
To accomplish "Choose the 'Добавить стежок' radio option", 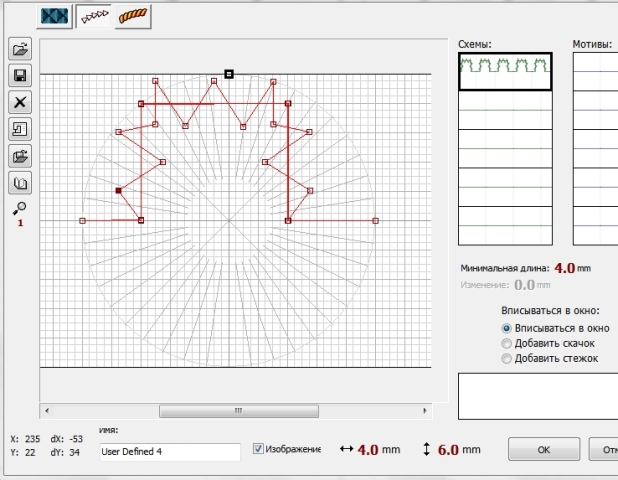I will coord(507,358).
